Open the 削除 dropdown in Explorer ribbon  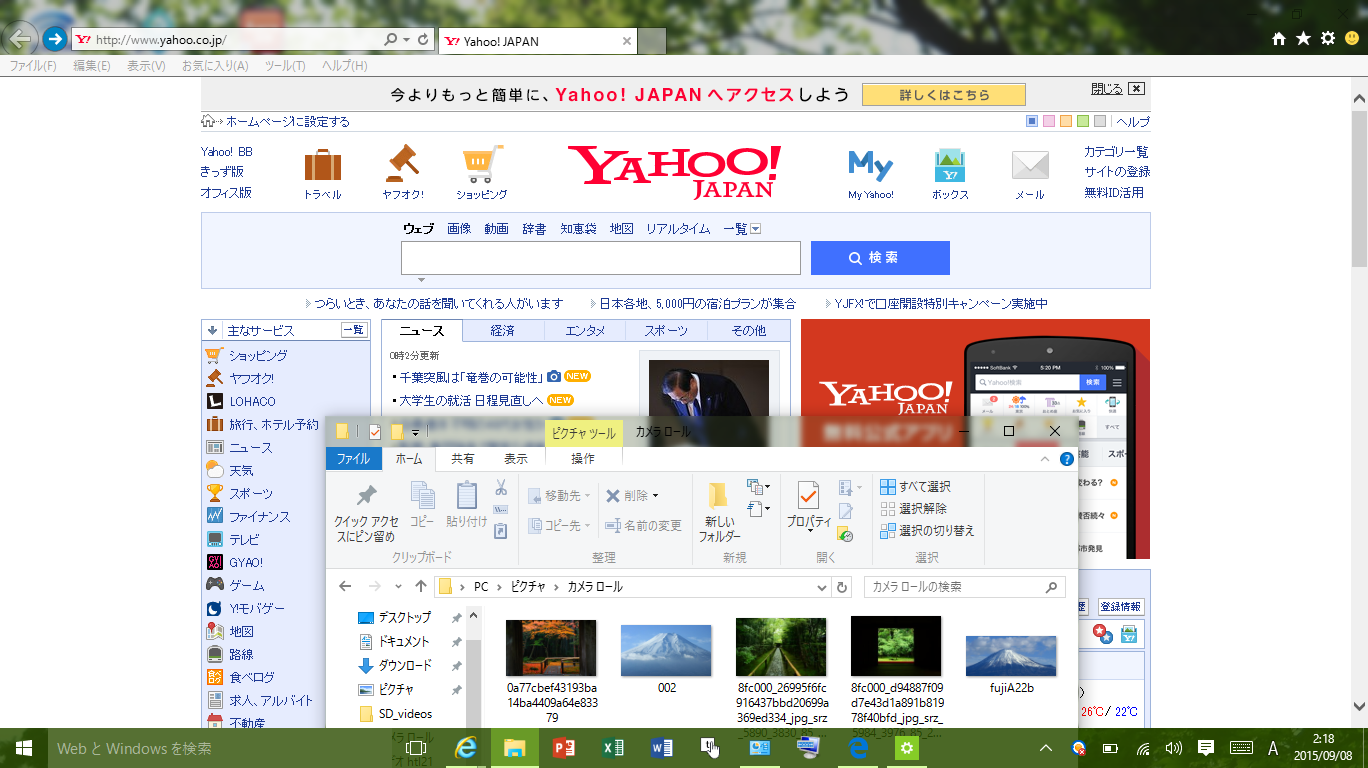(655, 496)
